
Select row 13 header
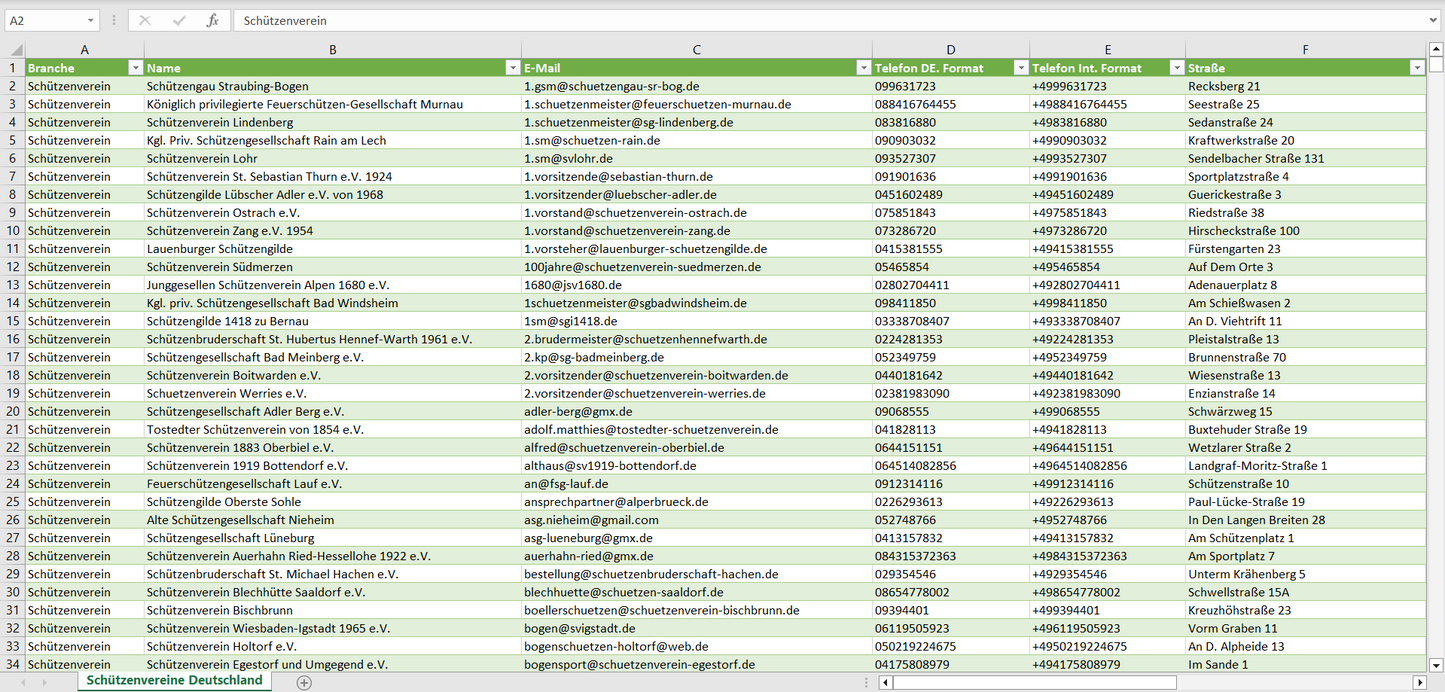[13, 285]
